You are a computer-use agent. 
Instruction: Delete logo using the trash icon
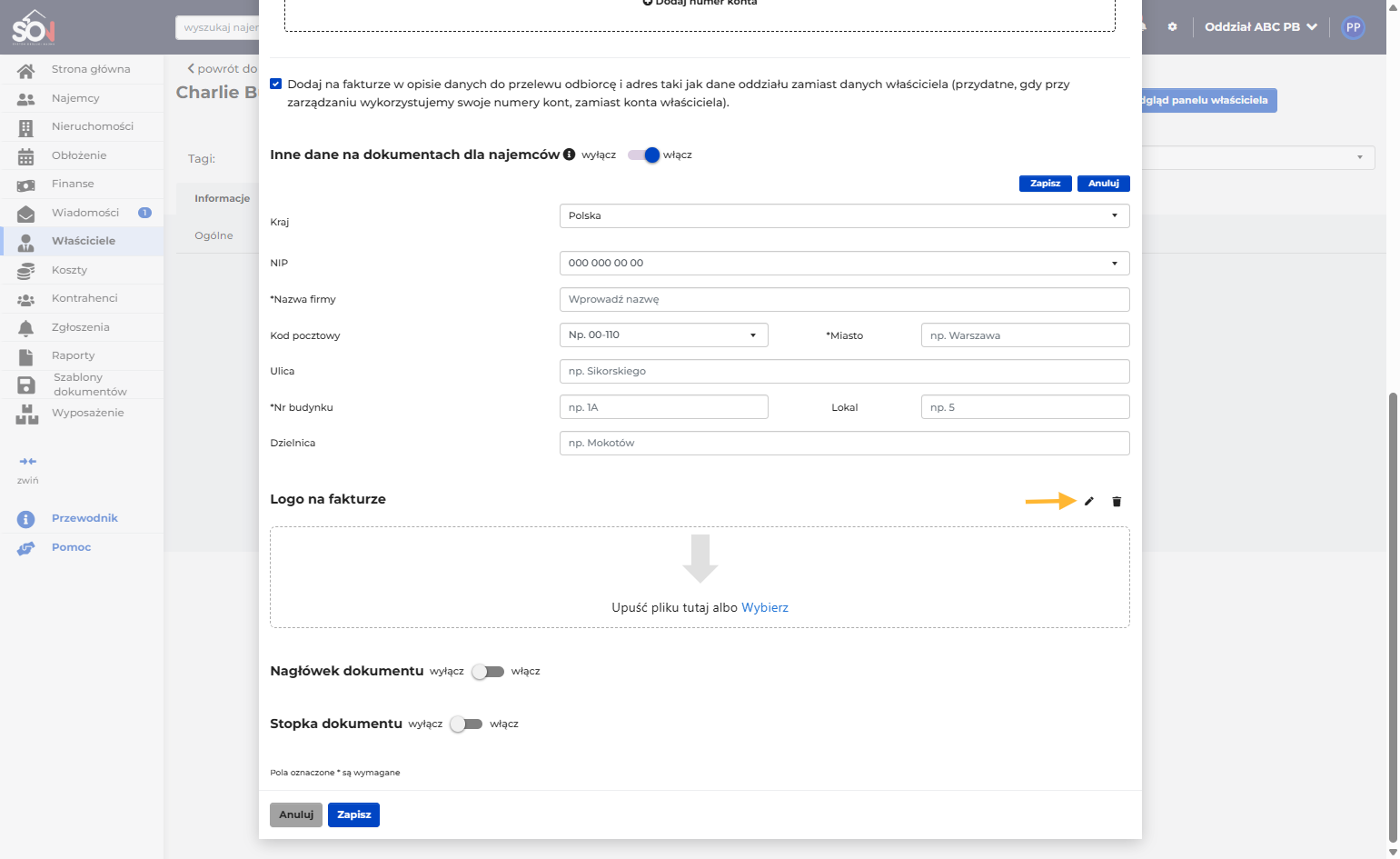[x=1117, y=501]
